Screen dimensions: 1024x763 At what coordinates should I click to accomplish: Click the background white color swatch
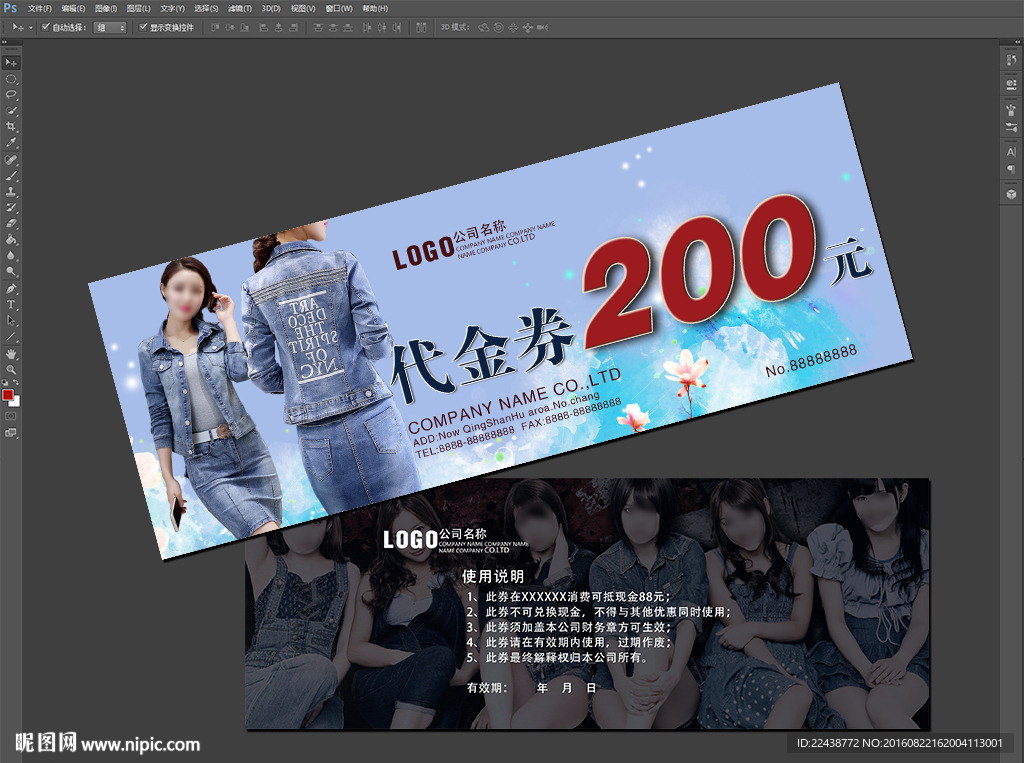[16, 402]
